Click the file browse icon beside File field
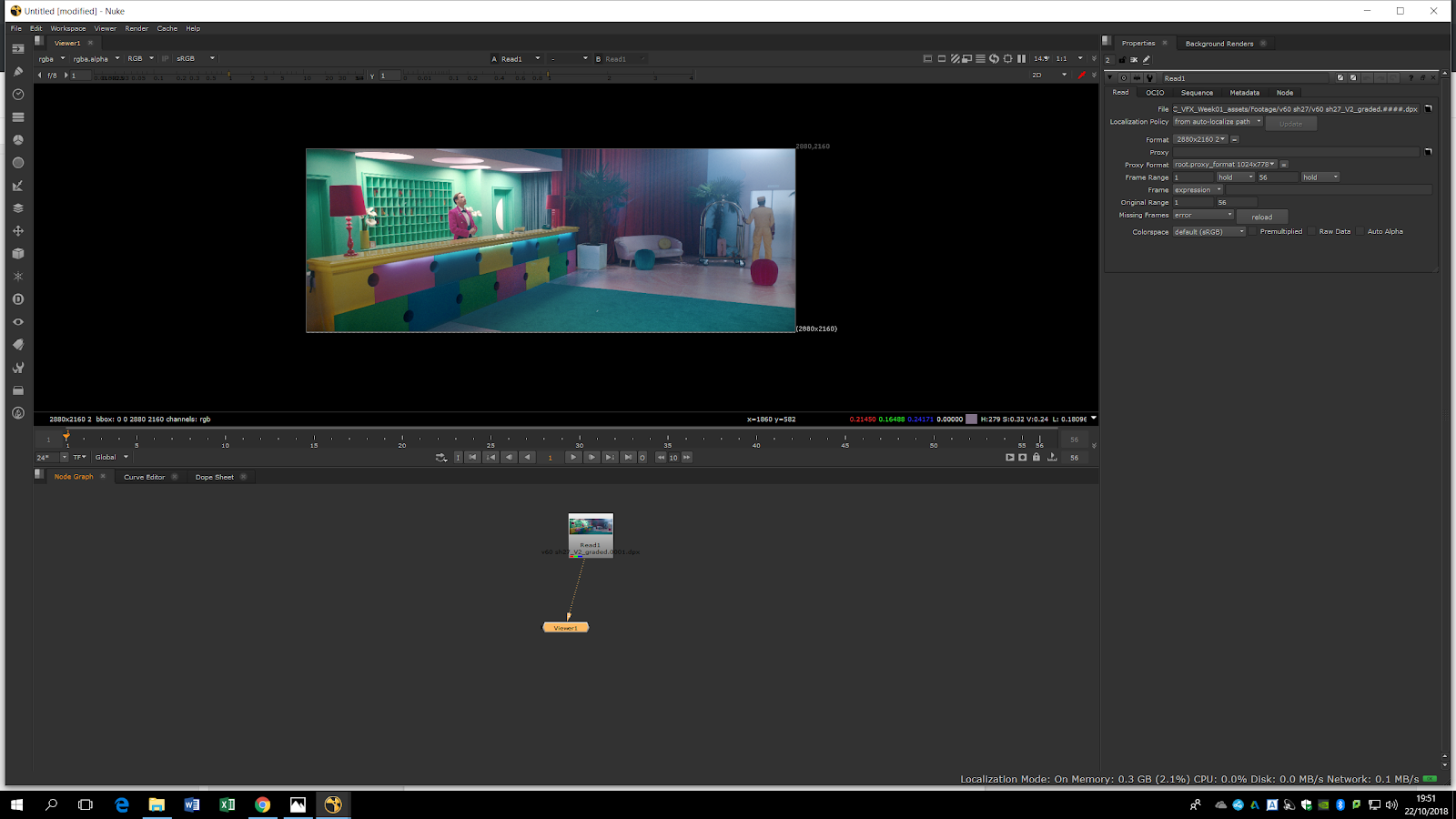The width and height of the screenshot is (1456, 819). (x=1428, y=109)
